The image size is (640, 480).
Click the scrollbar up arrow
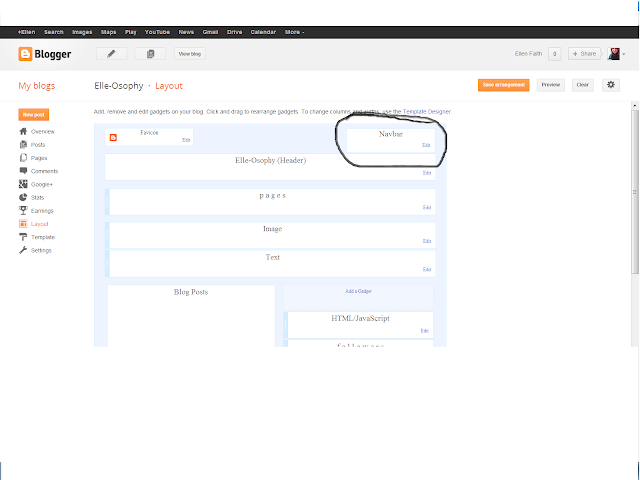635,105
